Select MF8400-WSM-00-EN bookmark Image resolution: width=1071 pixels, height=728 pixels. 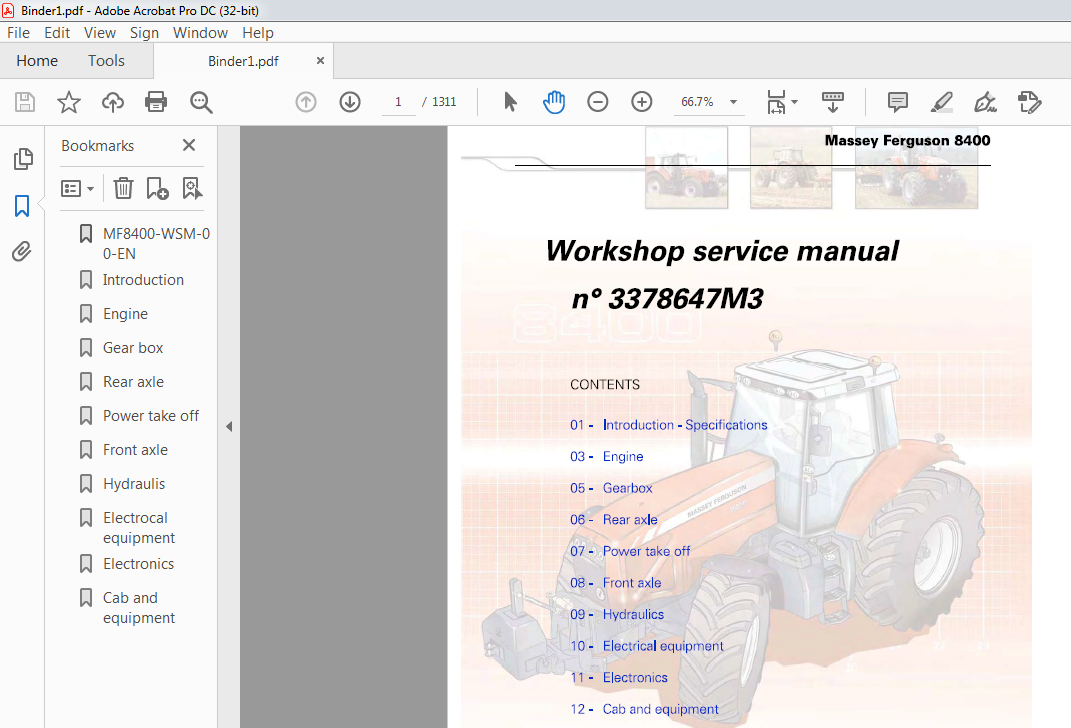pos(156,244)
